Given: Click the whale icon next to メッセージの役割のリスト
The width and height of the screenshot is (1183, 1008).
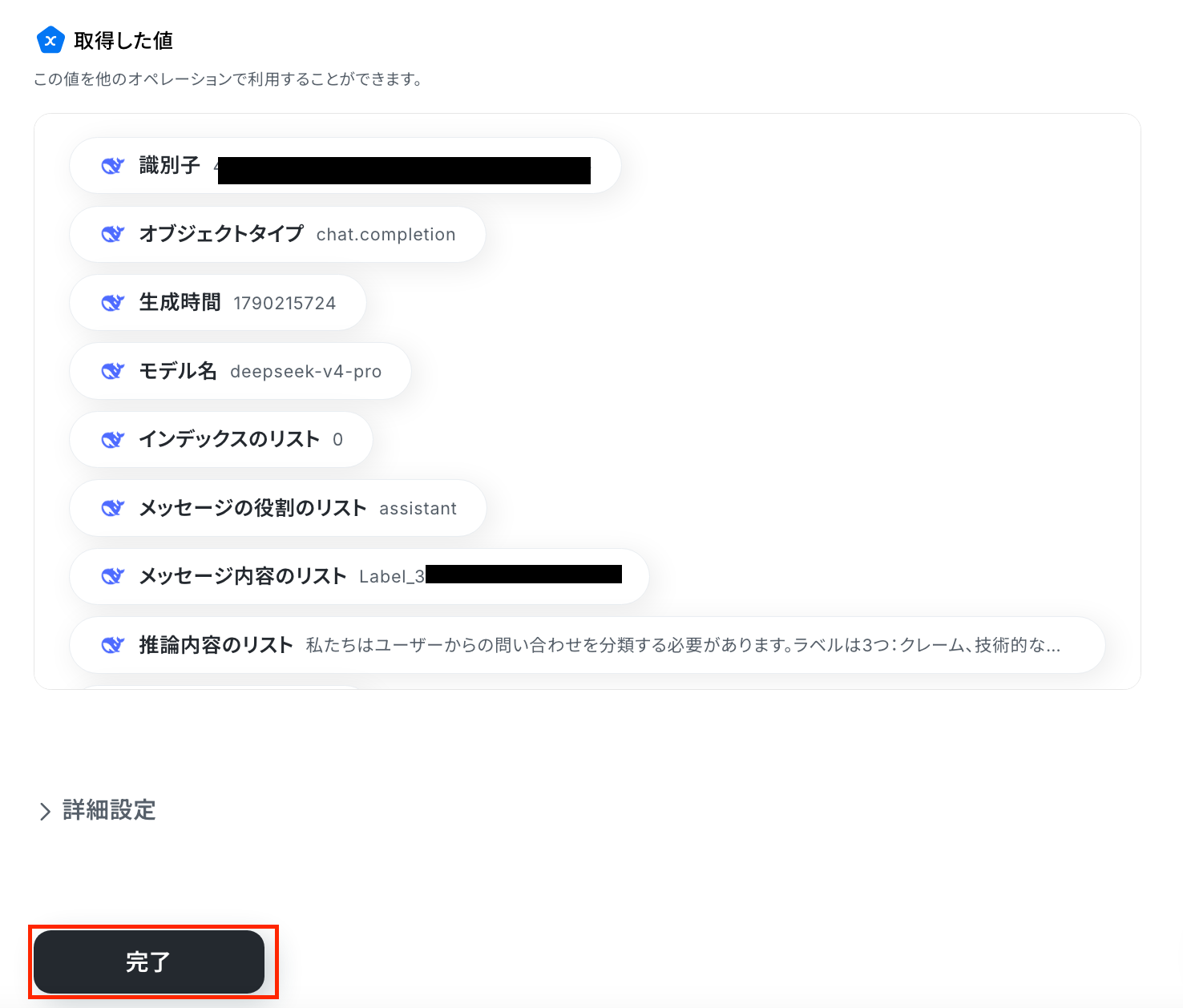Looking at the screenshot, I should (x=112, y=508).
